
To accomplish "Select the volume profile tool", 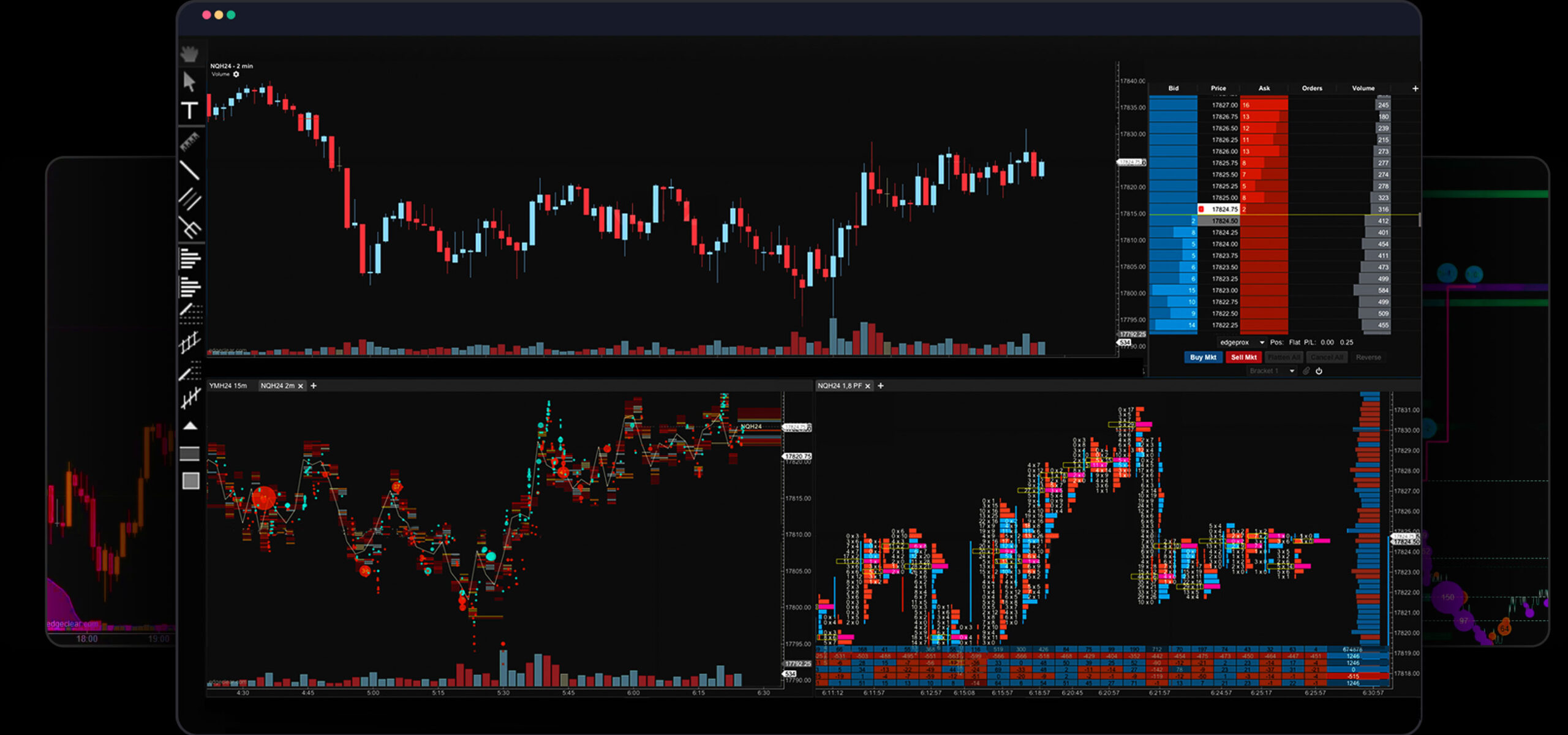I will point(190,258).
